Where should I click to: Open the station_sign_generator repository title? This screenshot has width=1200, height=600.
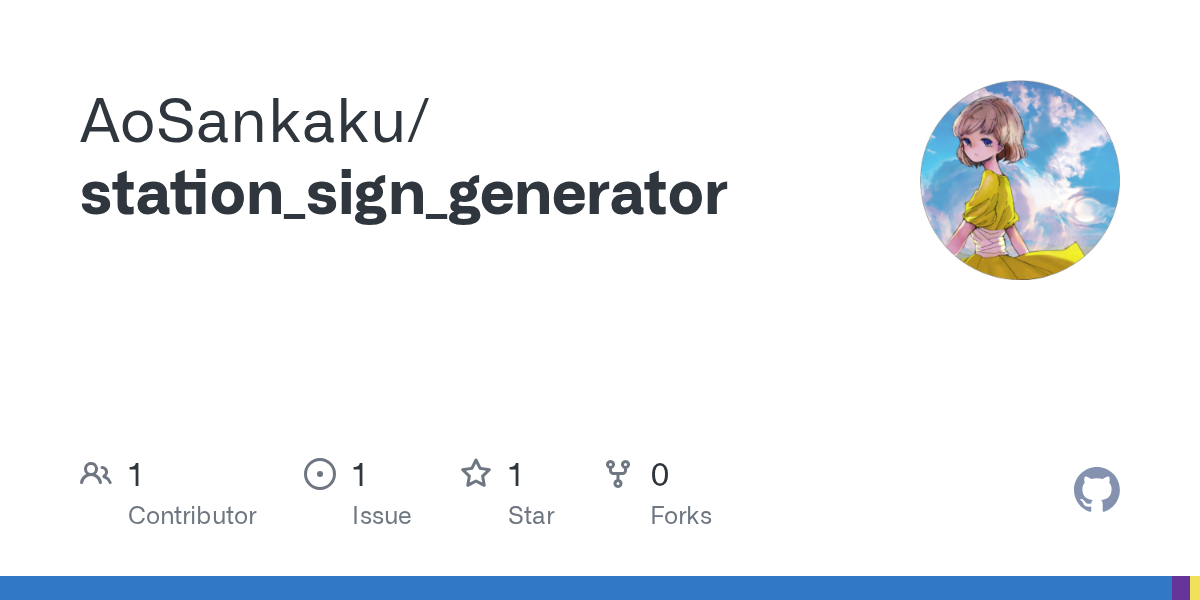[x=403, y=194]
